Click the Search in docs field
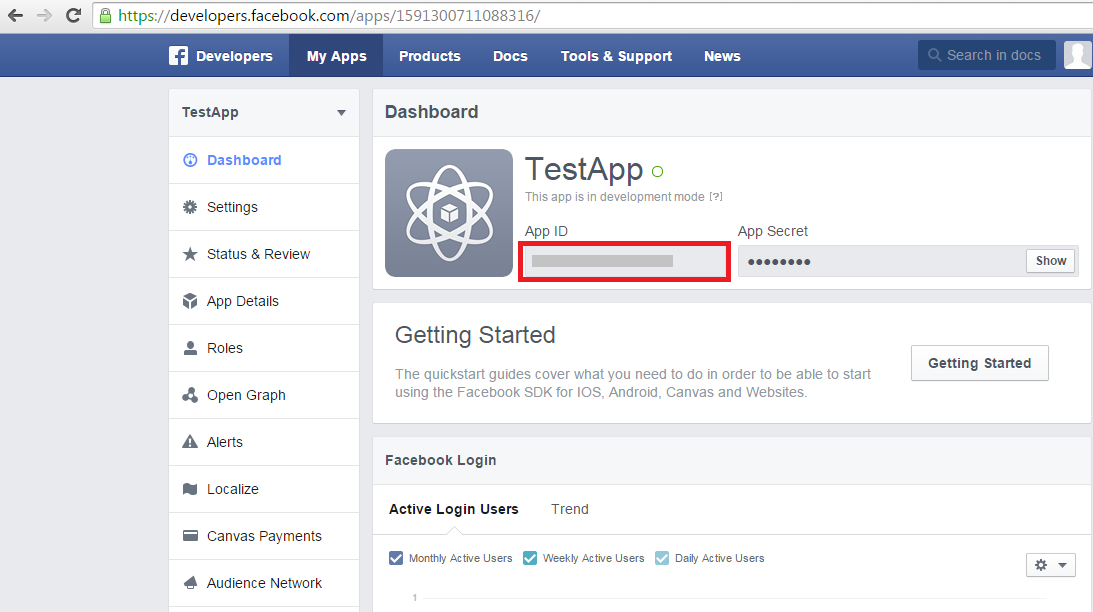 tap(986, 55)
